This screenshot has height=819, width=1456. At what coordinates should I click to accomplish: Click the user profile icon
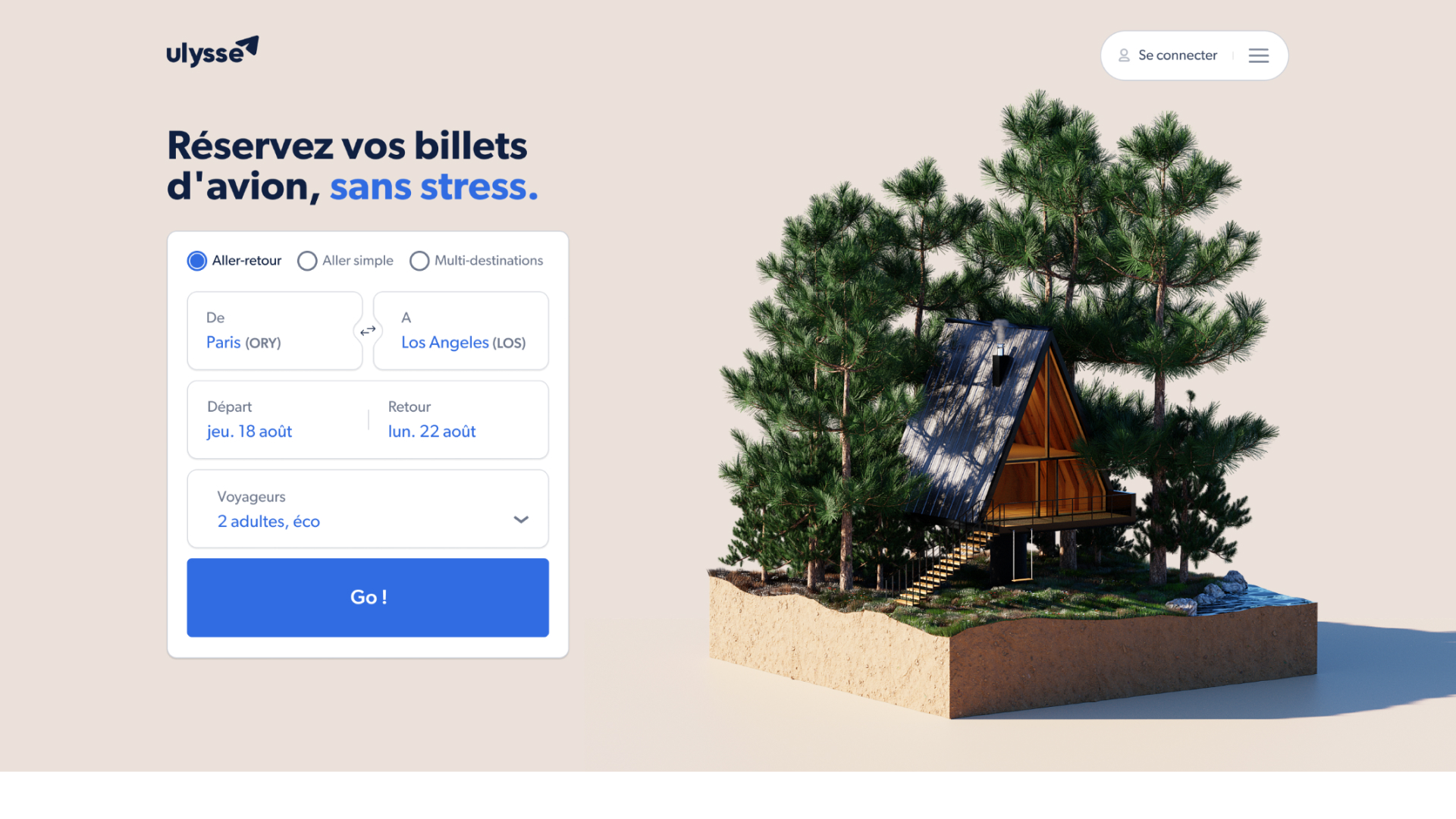point(1124,55)
